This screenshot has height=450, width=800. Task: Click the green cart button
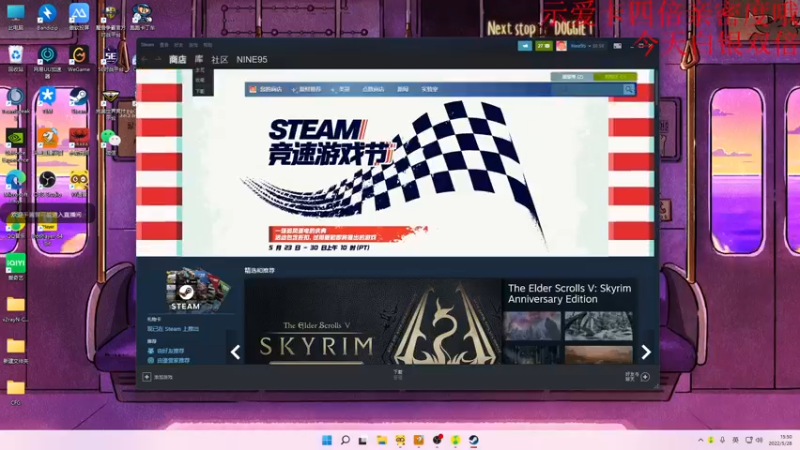pyautogui.click(x=615, y=77)
